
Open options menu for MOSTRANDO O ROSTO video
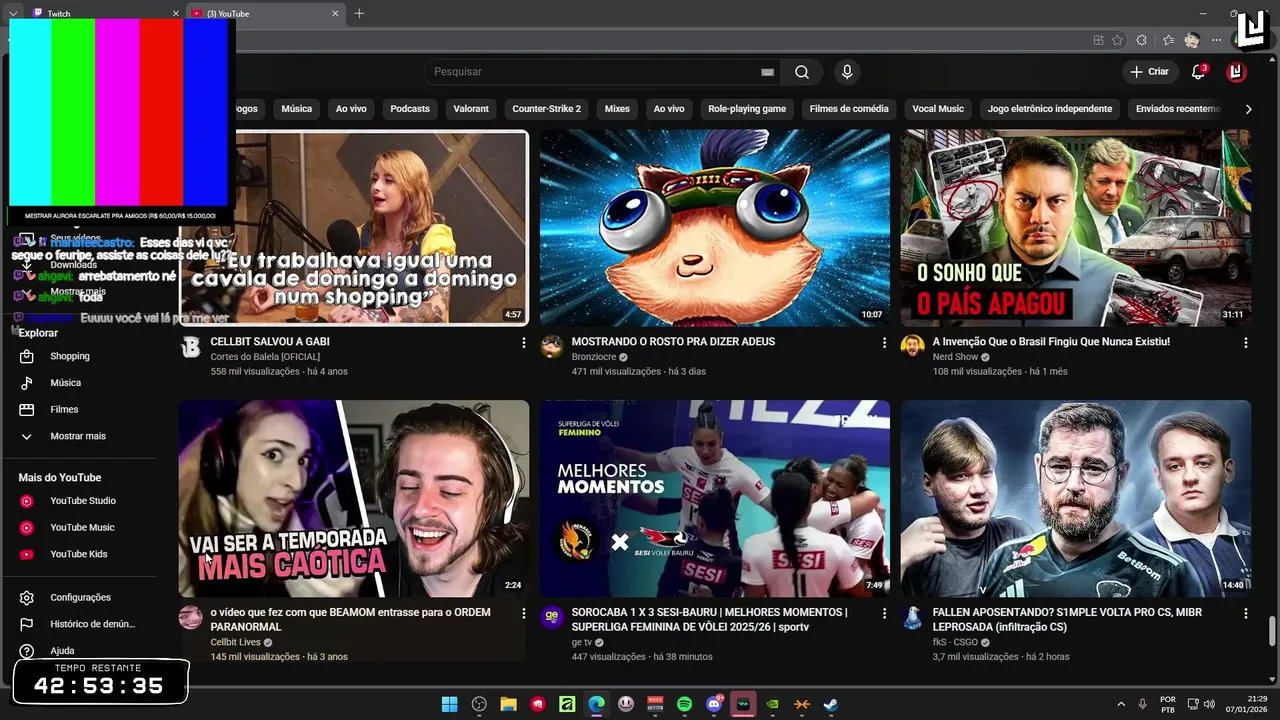point(884,343)
